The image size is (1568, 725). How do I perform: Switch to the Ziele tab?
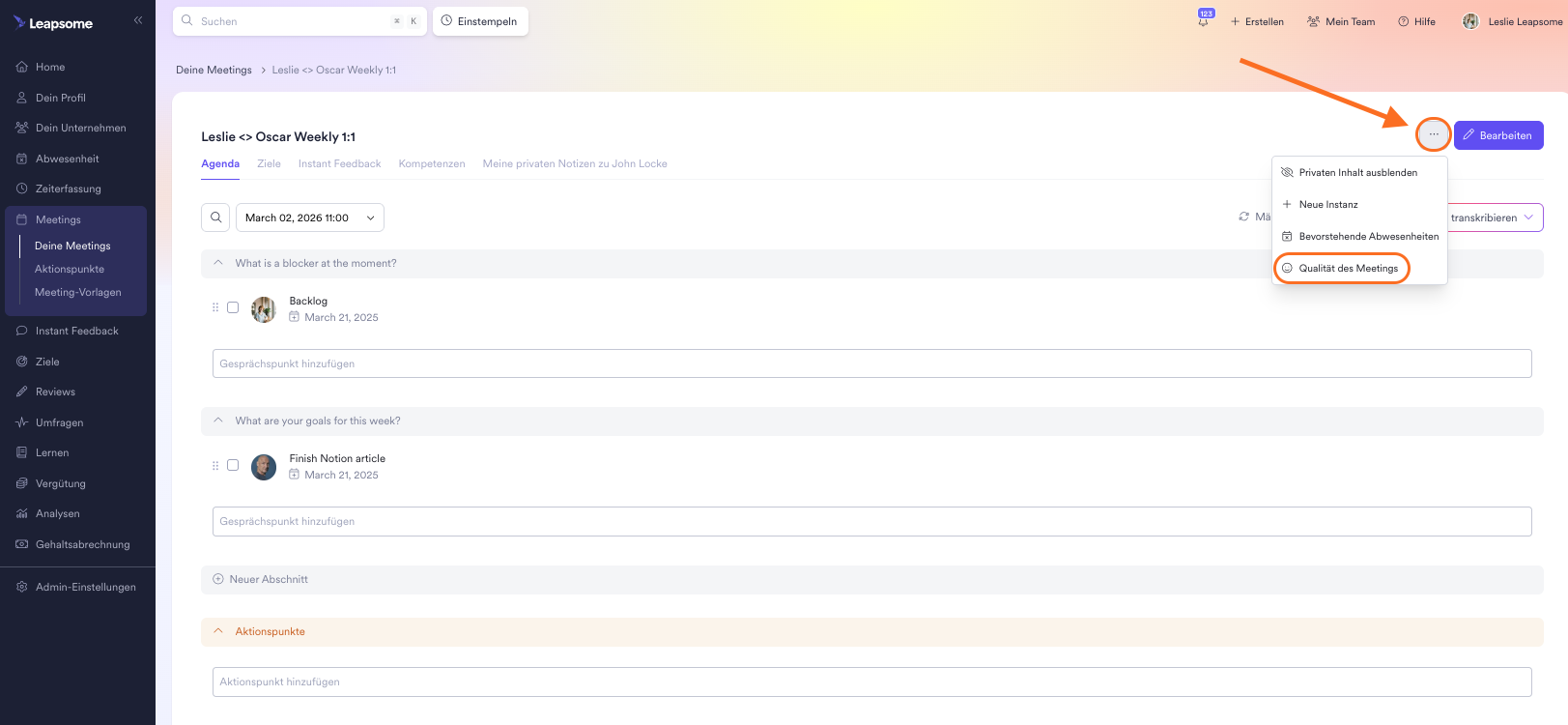tap(269, 164)
